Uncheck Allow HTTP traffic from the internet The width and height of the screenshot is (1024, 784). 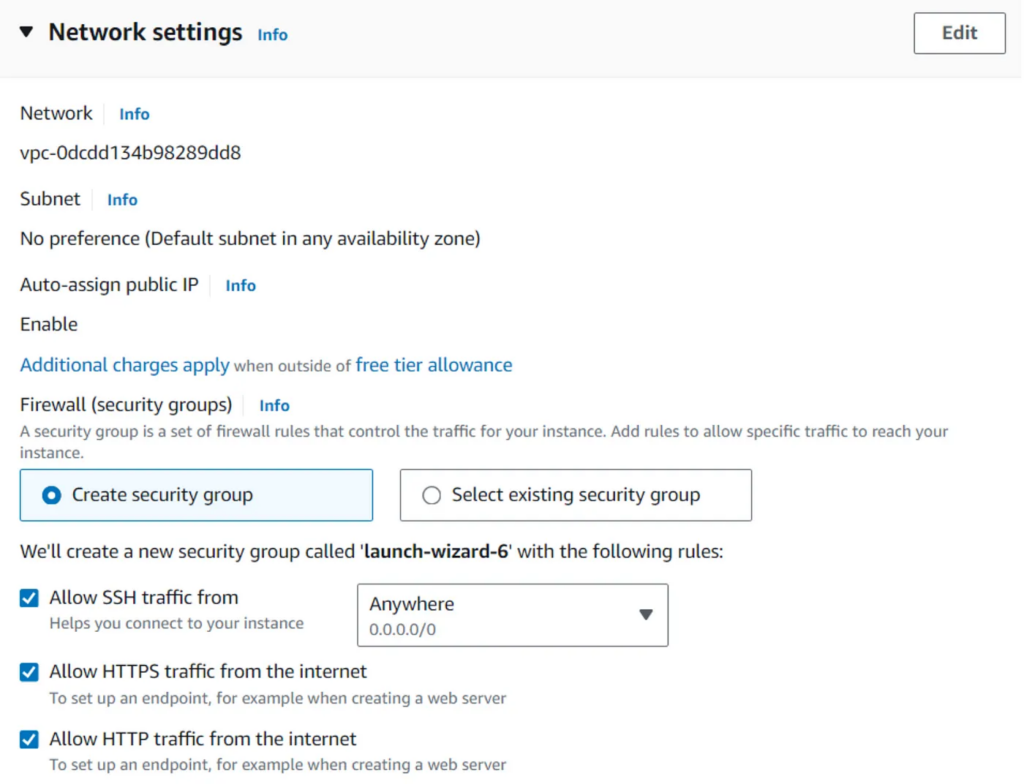click(x=29, y=740)
